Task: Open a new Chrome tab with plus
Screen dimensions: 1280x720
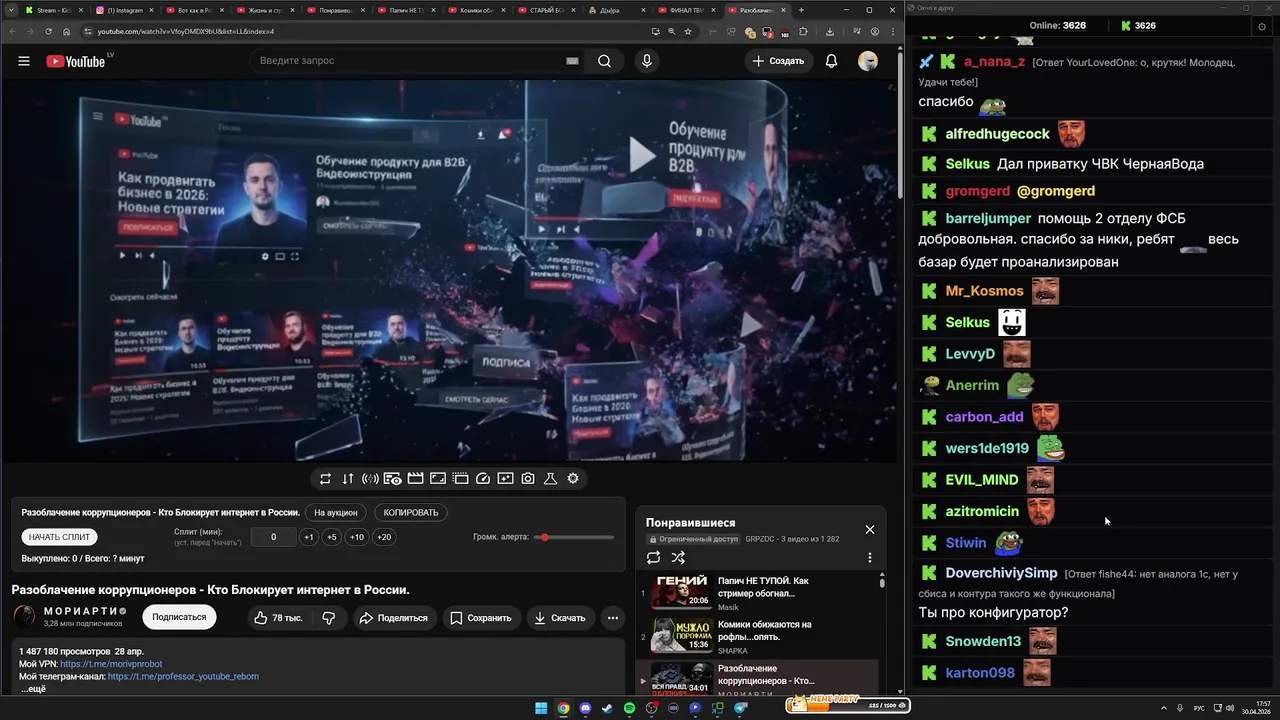Action: [x=801, y=10]
